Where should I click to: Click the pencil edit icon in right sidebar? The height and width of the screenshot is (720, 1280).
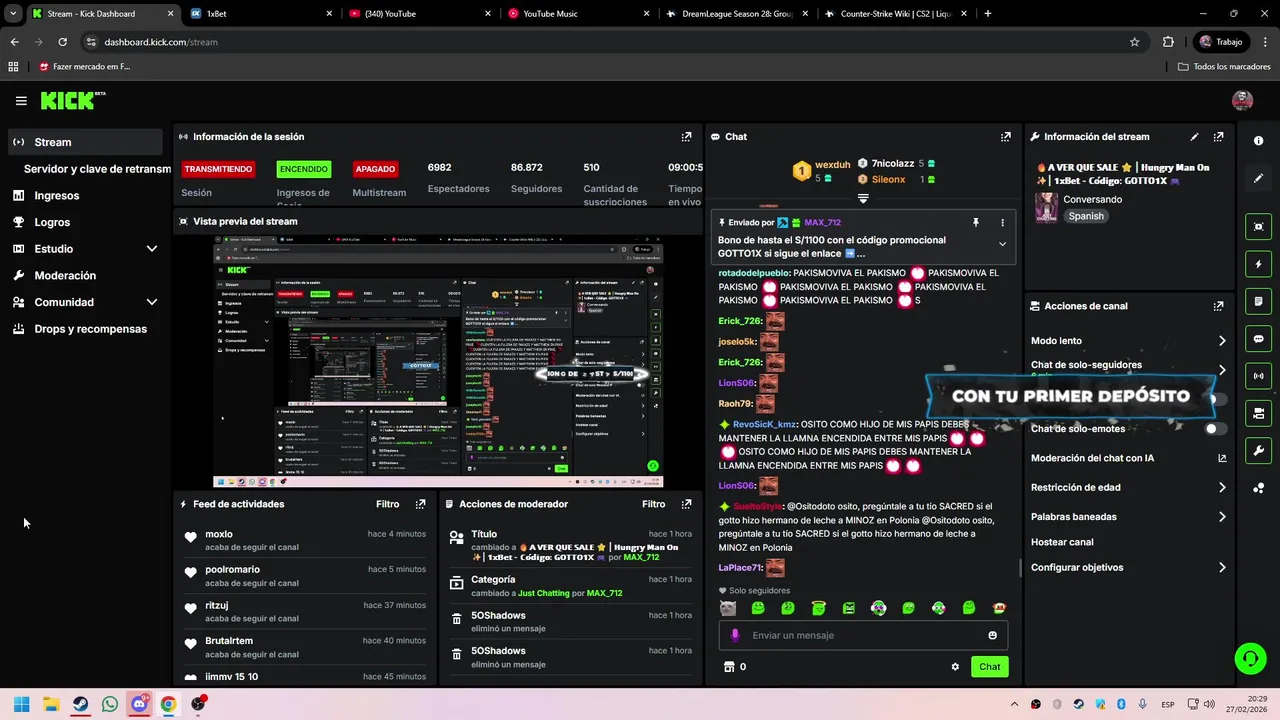point(1258,178)
